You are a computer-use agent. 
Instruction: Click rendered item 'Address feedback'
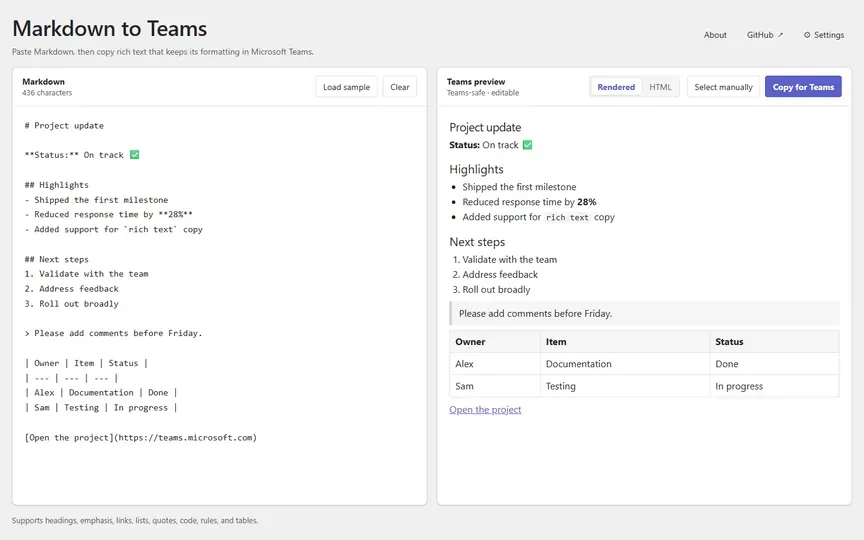[x=500, y=274]
